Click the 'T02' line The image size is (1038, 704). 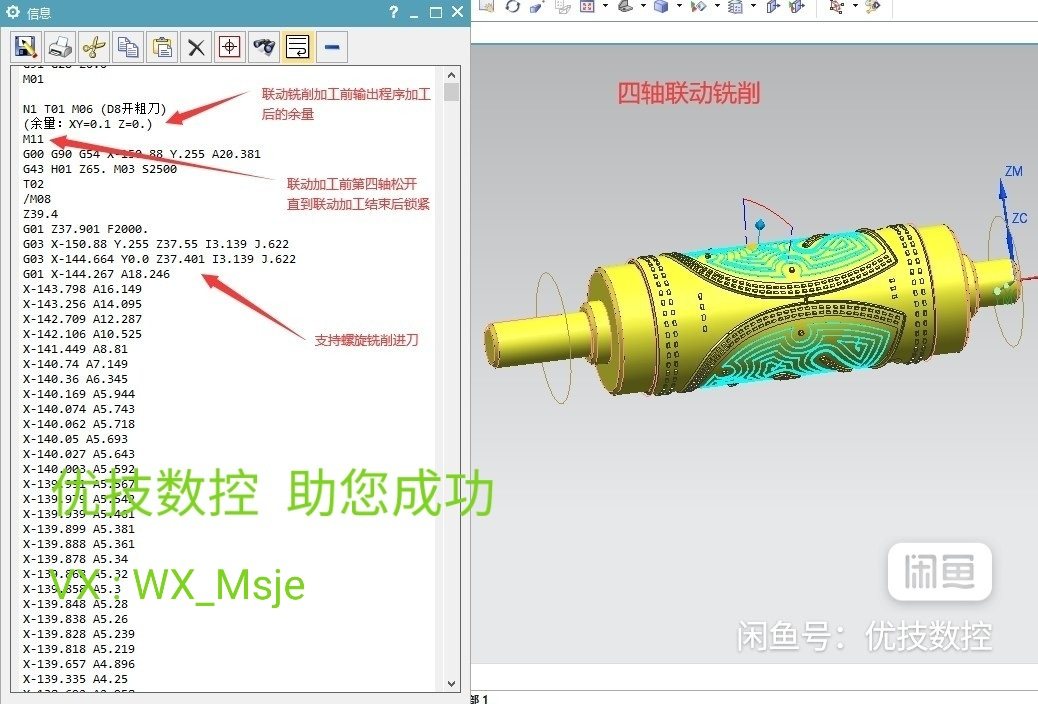(33, 184)
